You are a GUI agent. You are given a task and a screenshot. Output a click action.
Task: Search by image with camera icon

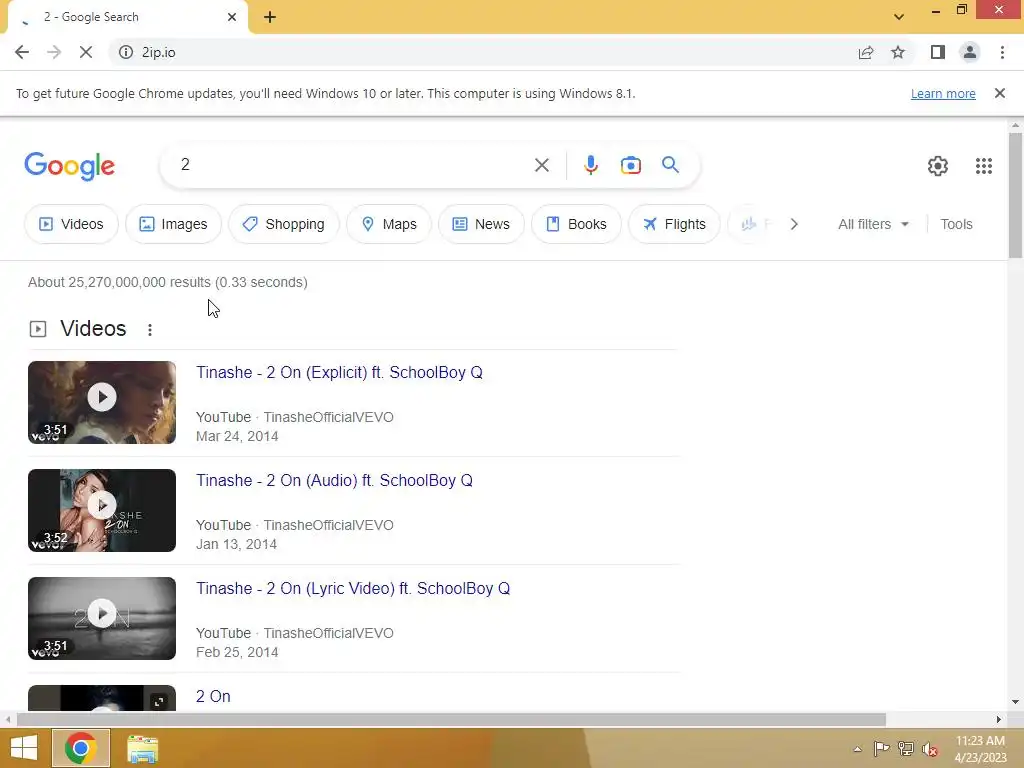(630, 165)
